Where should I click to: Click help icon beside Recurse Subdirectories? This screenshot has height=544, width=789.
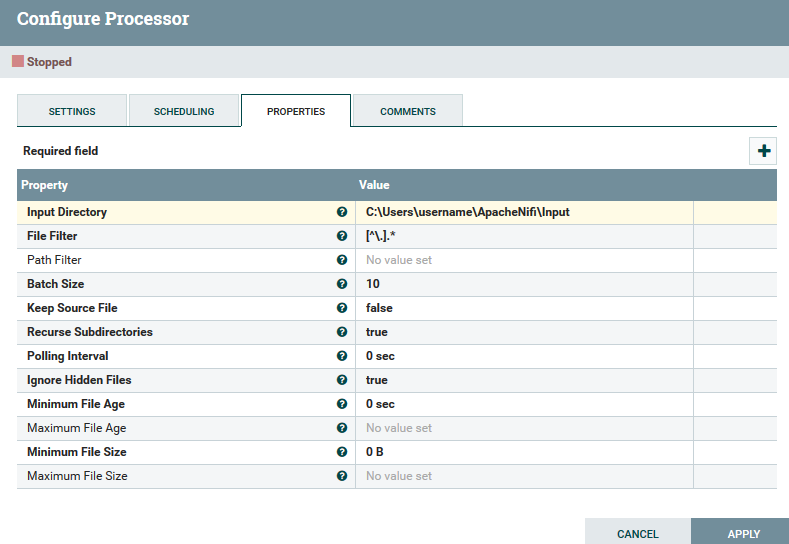[342, 332]
